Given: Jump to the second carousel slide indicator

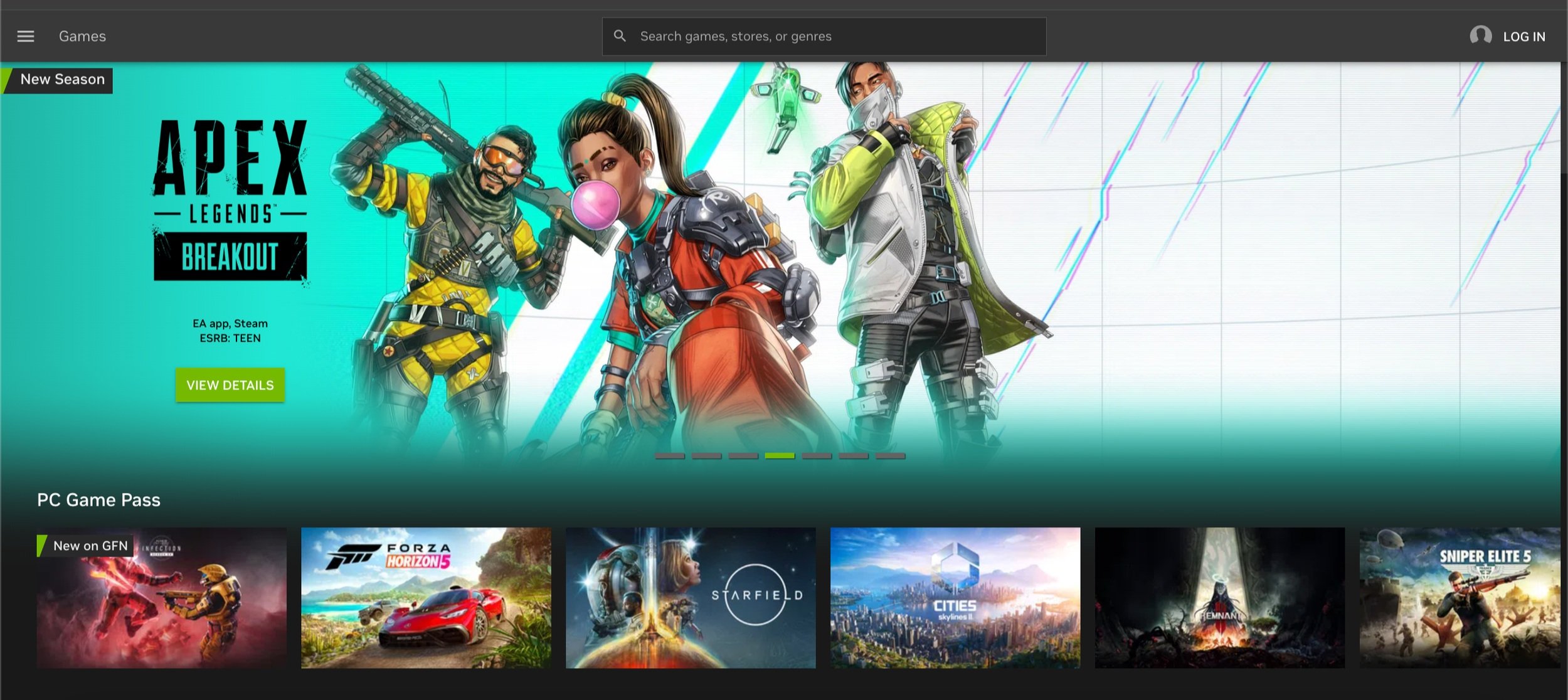Looking at the screenshot, I should click(706, 456).
